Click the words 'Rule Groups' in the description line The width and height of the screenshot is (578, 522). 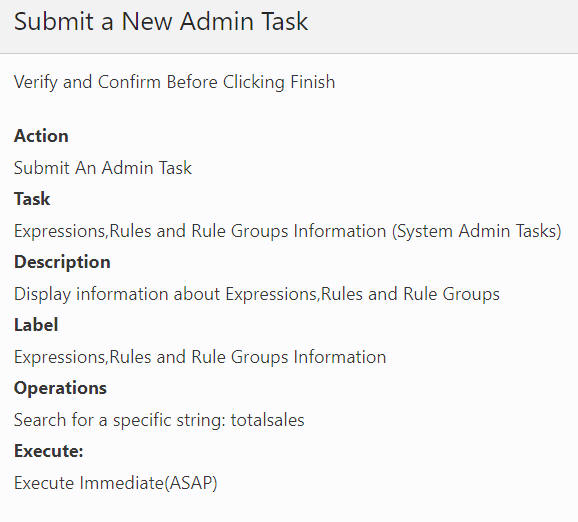[x=452, y=294]
